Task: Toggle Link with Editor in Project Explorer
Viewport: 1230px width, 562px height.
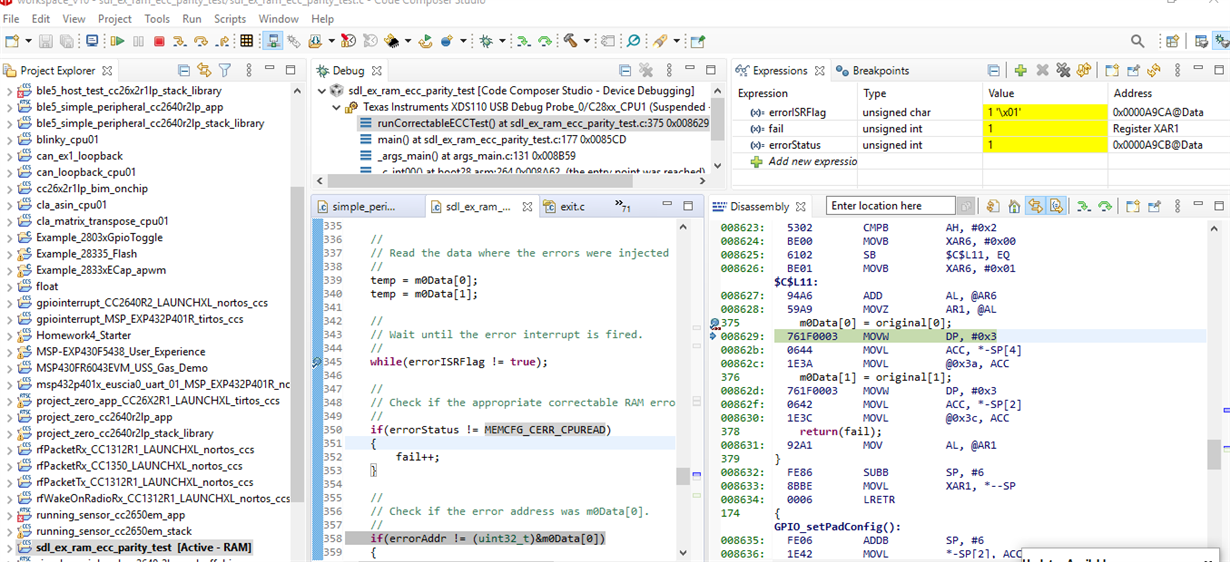Action: click(204, 71)
